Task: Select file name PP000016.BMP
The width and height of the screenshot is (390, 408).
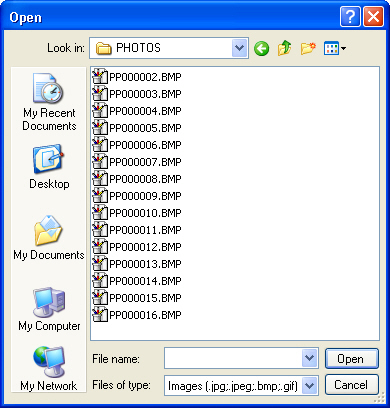Action: point(145,315)
